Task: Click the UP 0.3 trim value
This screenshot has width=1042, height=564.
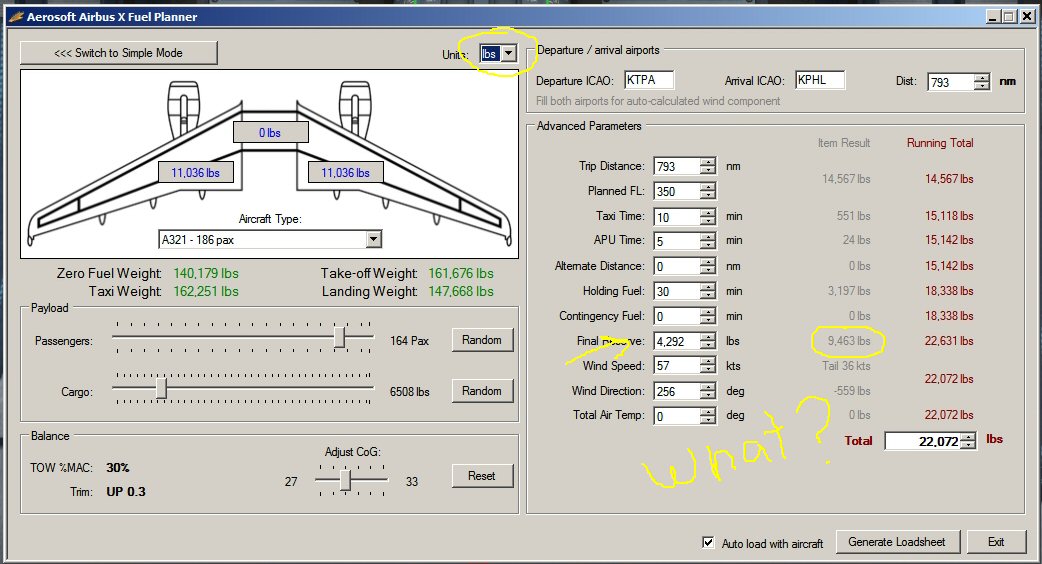Action: coord(126,492)
